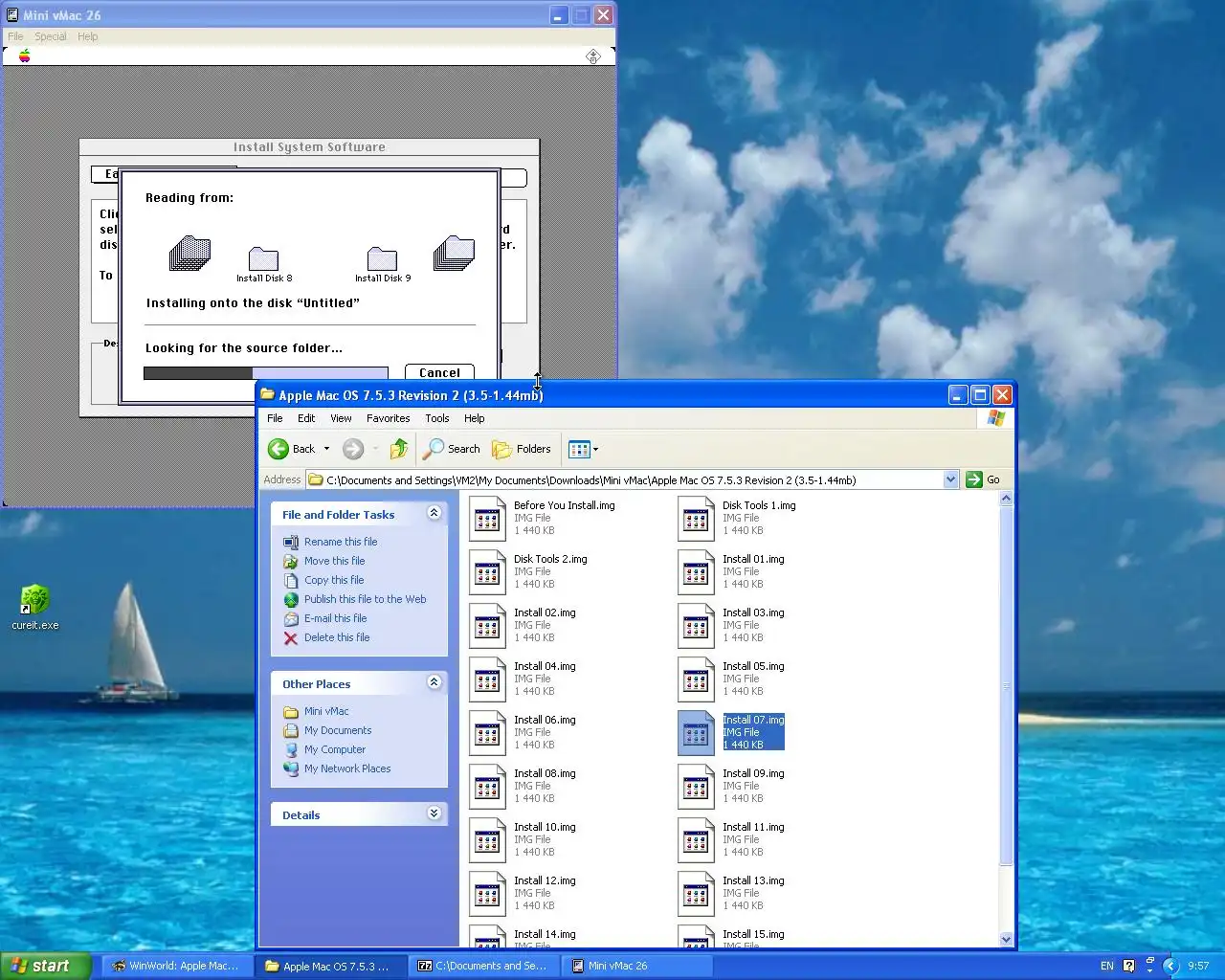The height and width of the screenshot is (980, 1225).
Task: Open the Back history dropdown arrow
Action: point(326,449)
